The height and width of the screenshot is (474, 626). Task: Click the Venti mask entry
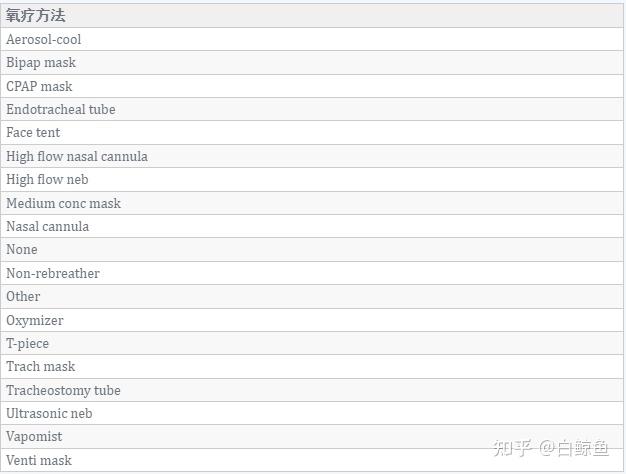coord(312,460)
